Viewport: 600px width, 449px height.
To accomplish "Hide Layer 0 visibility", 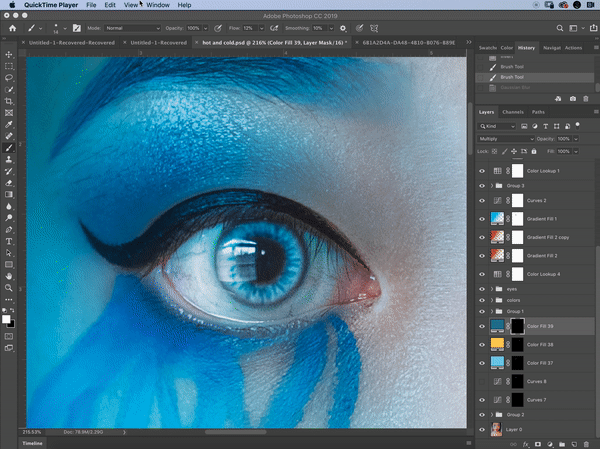I will click(482, 429).
